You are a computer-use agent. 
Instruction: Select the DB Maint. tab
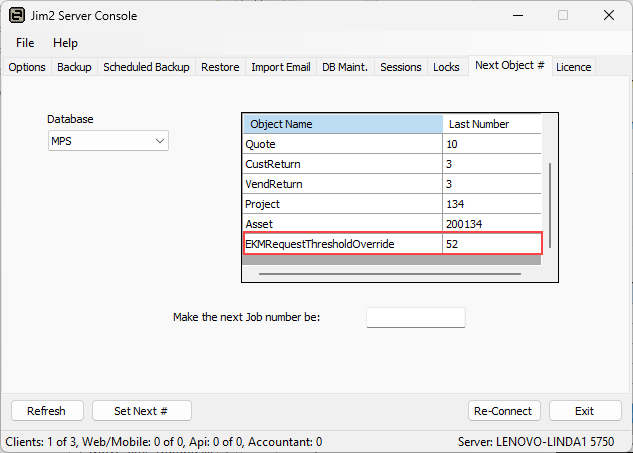(x=345, y=67)
